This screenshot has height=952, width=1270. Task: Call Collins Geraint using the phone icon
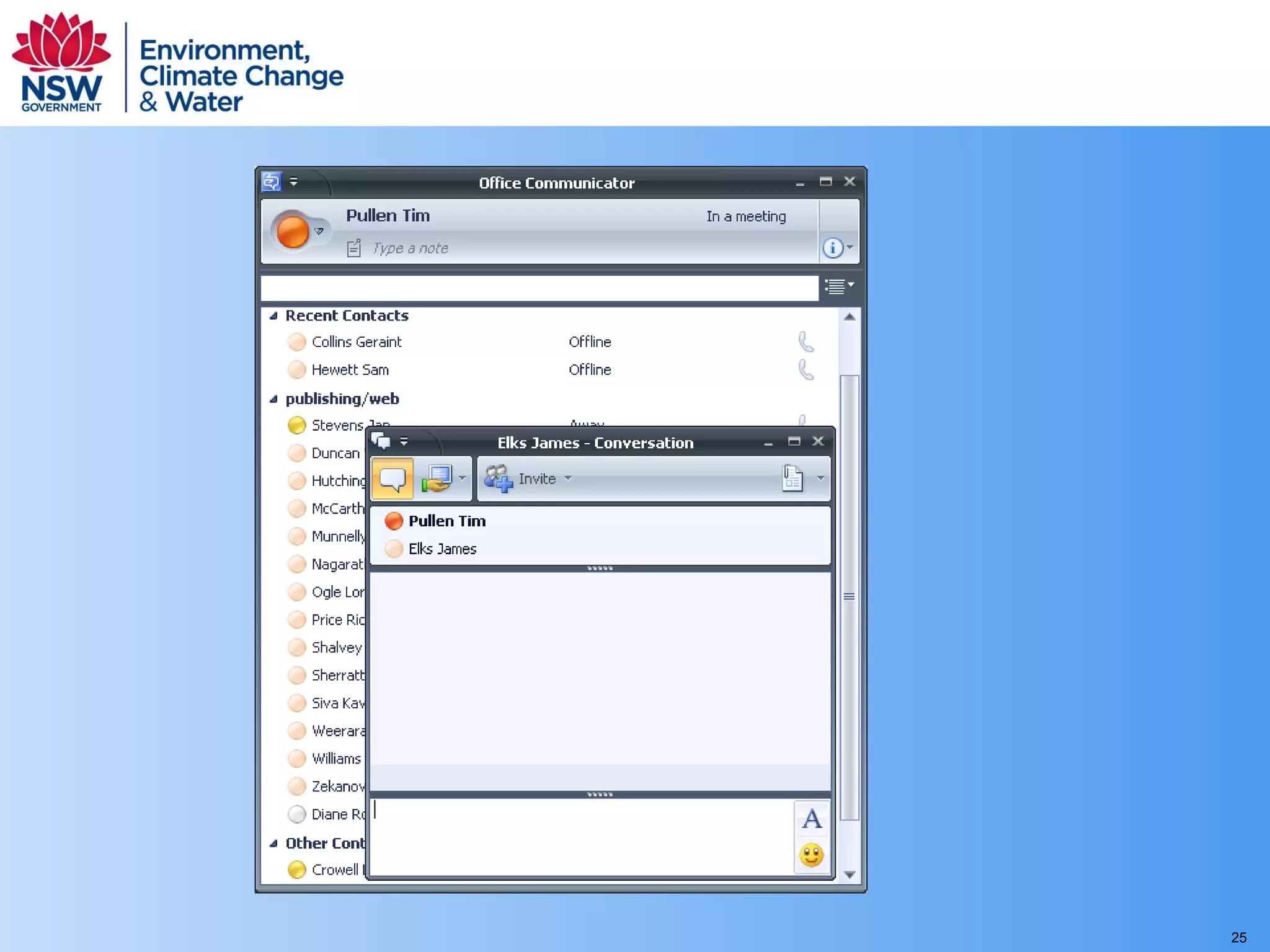coord(806,342)
